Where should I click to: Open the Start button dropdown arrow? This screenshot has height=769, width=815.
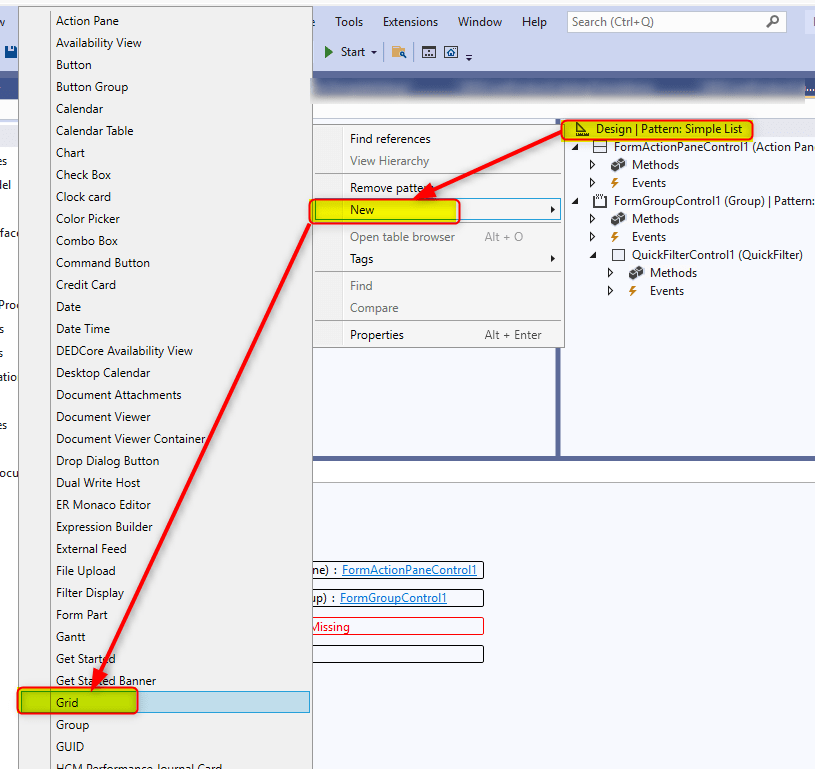point(374,52)
